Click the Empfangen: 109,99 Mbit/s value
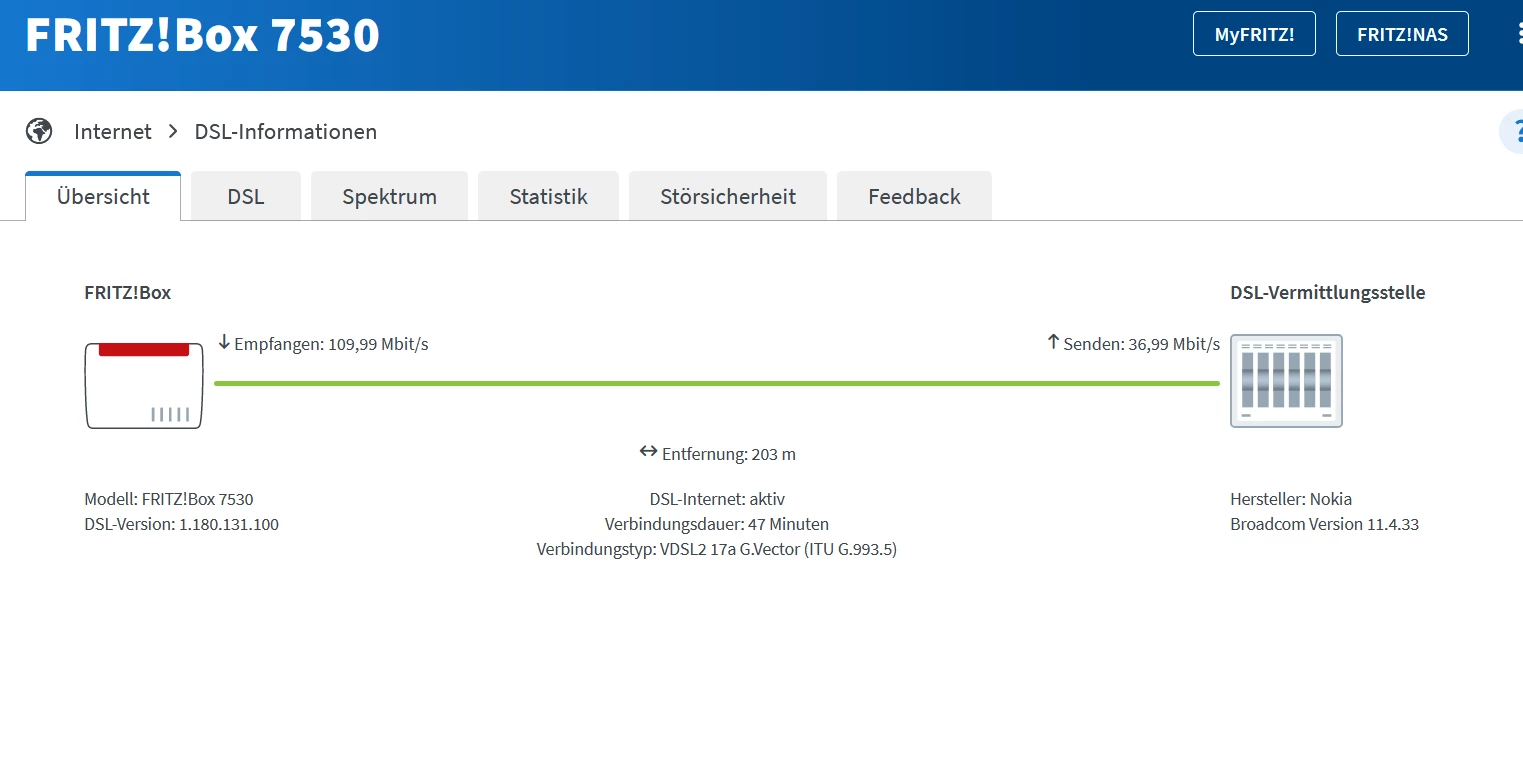This screenshot has height=757, width=1523. click(x=331, y=344)
